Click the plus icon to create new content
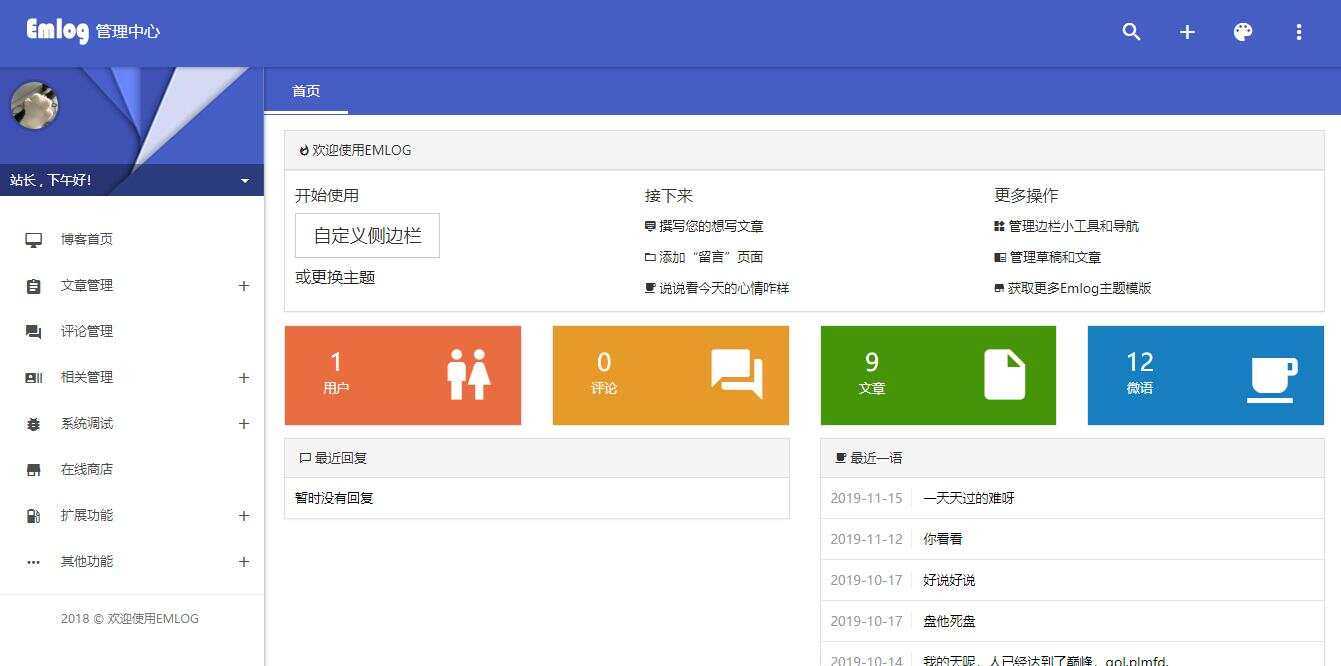Image resolution: width=1341 pixels, height=666 pixels. [x=1187, y=32]
